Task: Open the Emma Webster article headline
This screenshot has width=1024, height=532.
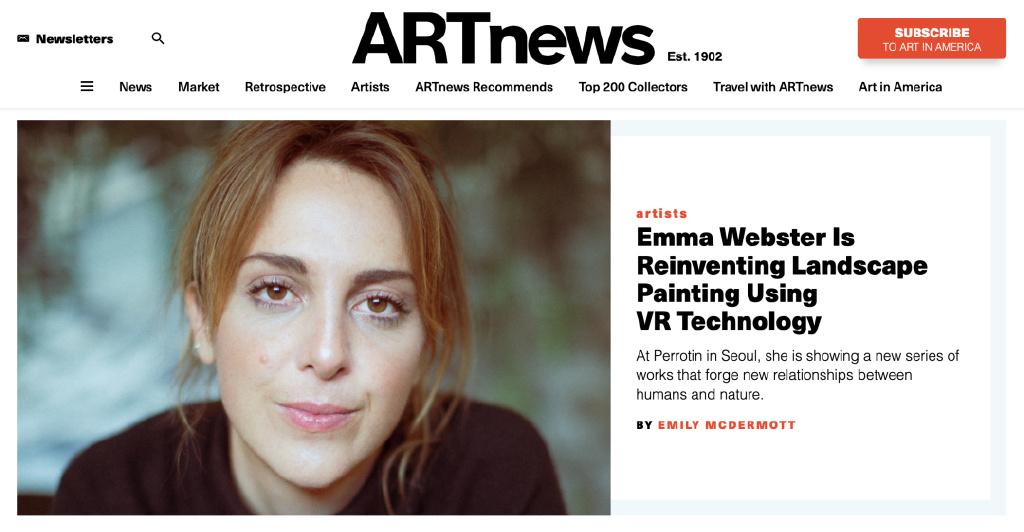Action: pos(782,279)
